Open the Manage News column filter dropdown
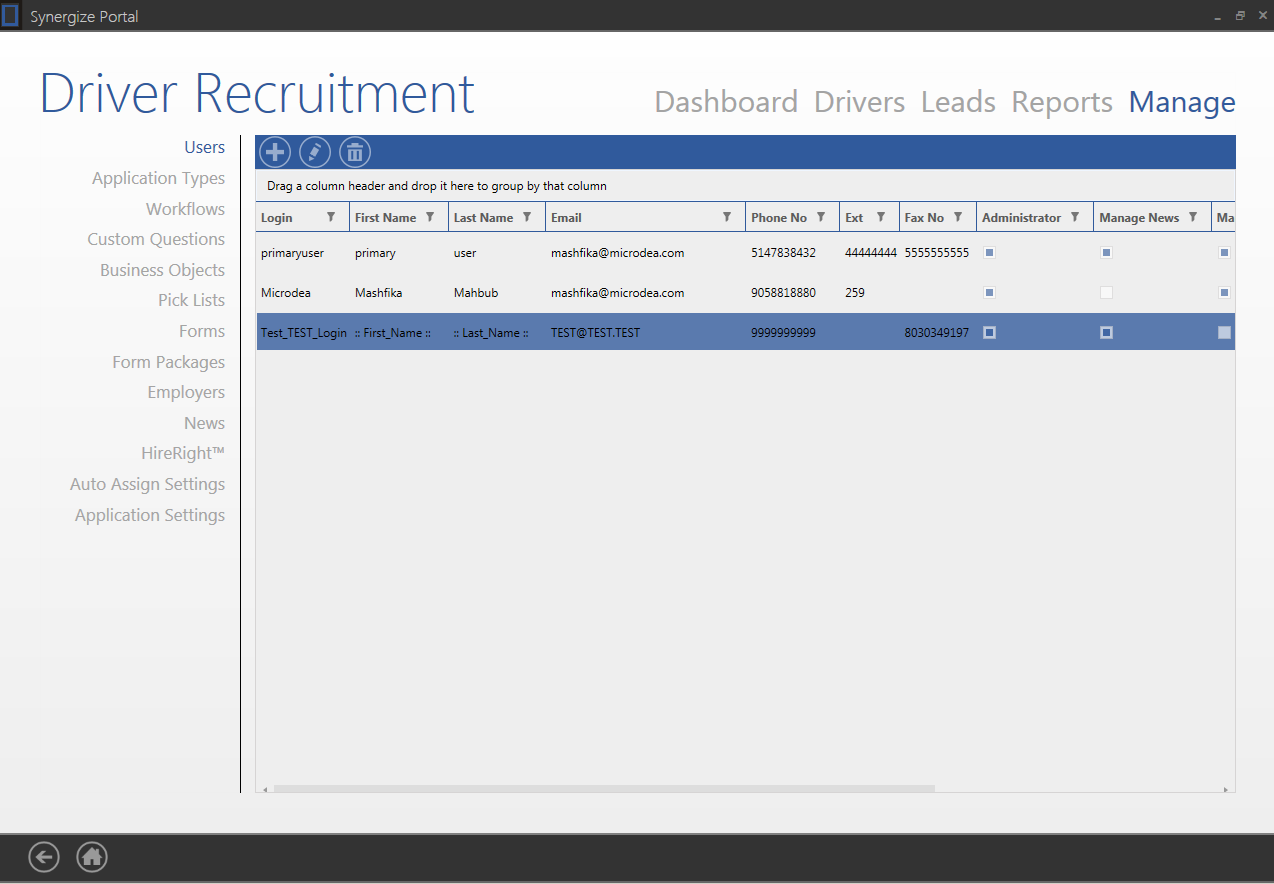 [1193, 217]
